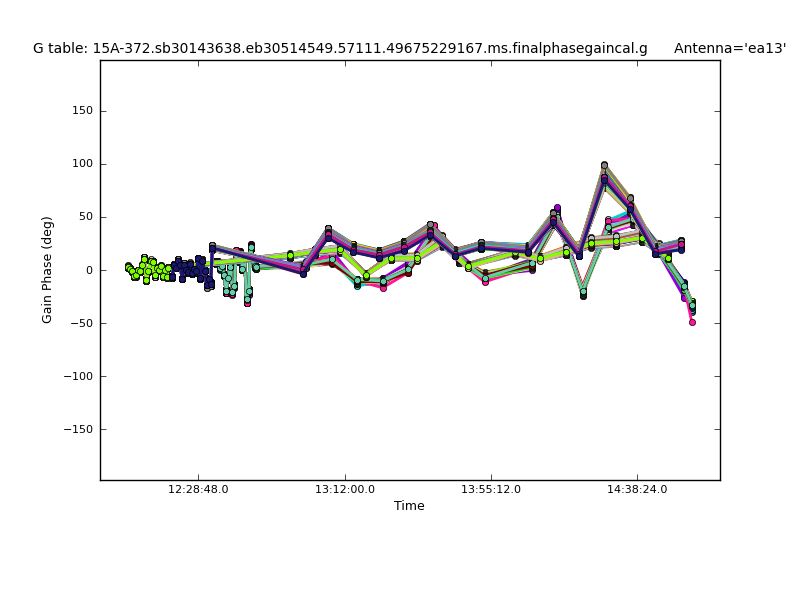Click the highest data point near 100 degrees
The image size is (800, 600).
click(x=604, y=165)
